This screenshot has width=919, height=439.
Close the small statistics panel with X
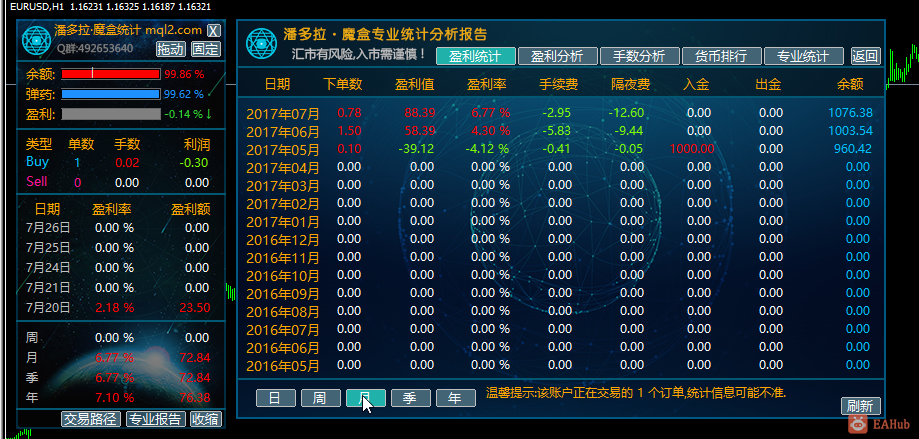tap(215, 30)
